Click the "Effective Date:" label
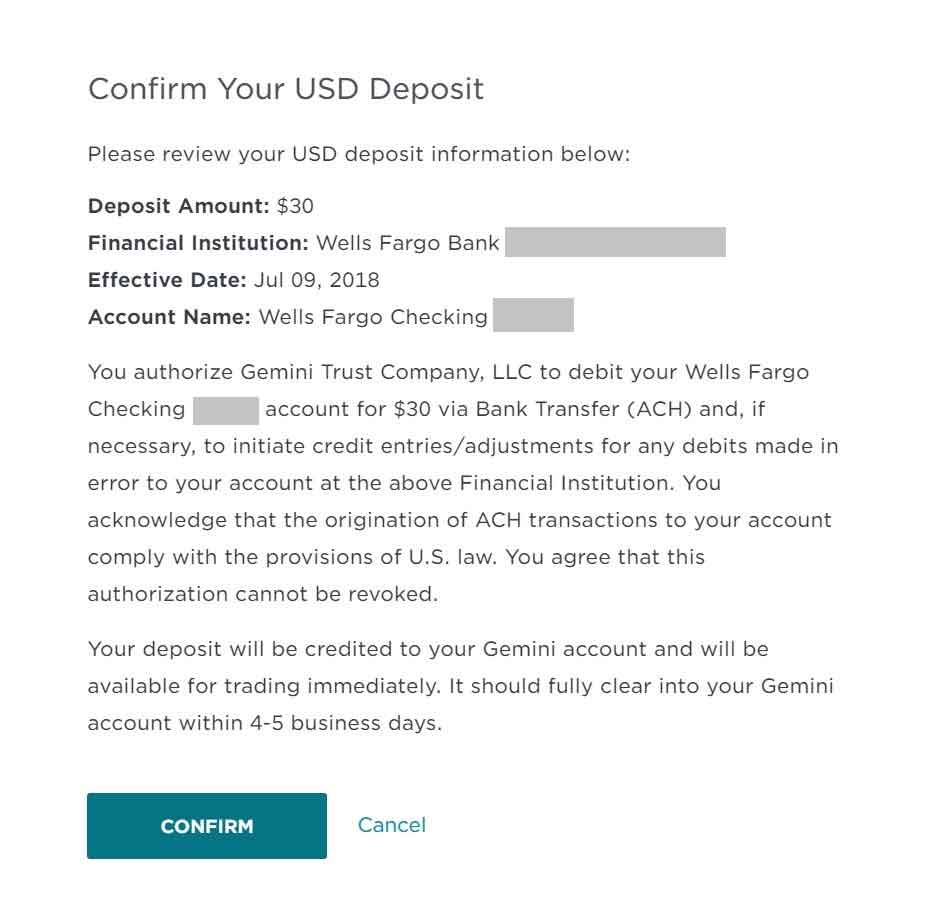The image size is (938, 898). [x=167, y=280]
